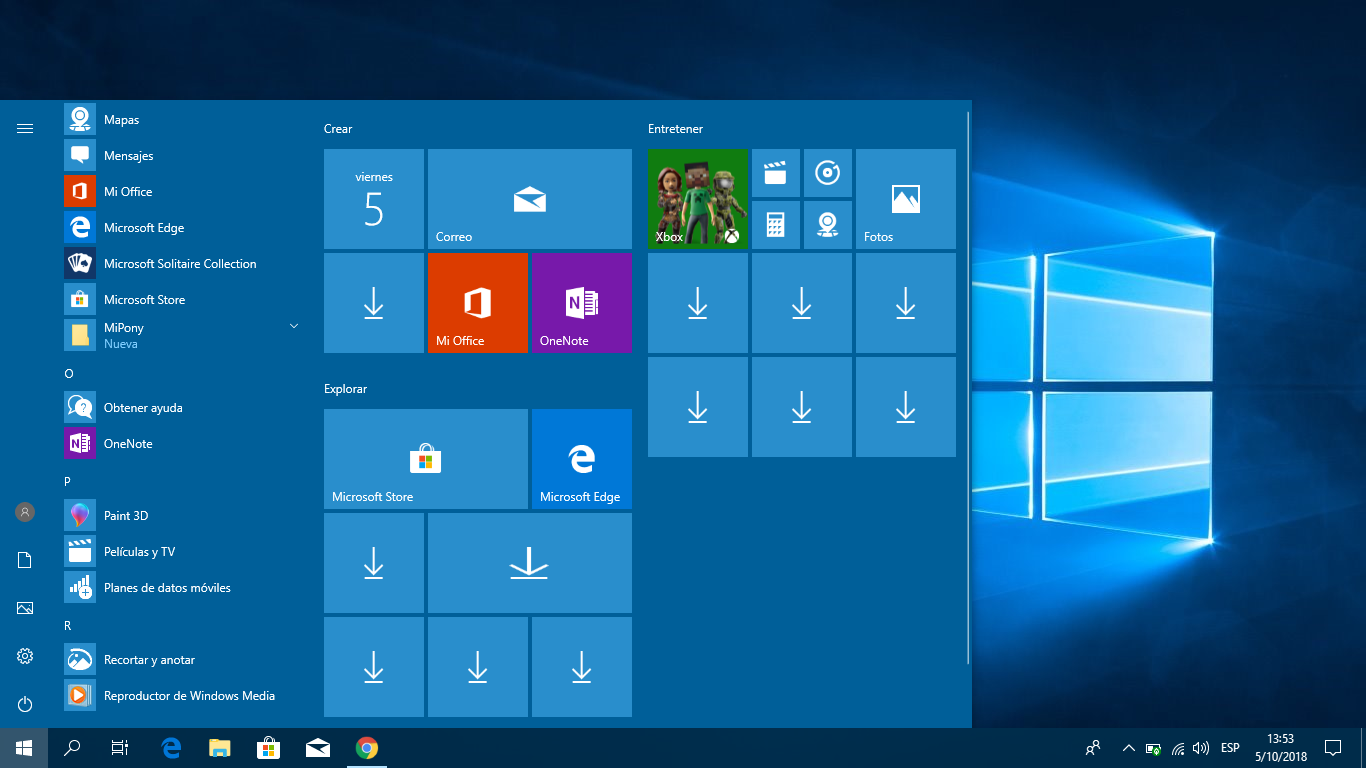
Task: Open the small Groove Music tile
Action: [828, 173]
